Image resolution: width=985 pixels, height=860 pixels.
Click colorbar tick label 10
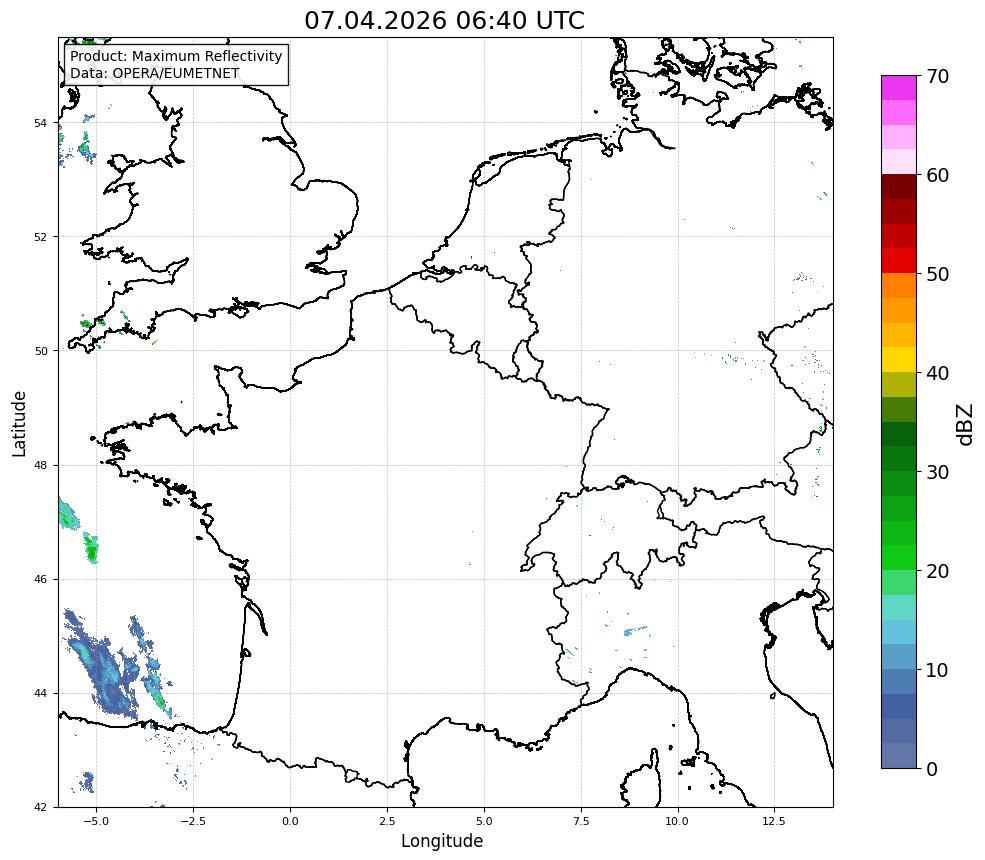point(937,670)
